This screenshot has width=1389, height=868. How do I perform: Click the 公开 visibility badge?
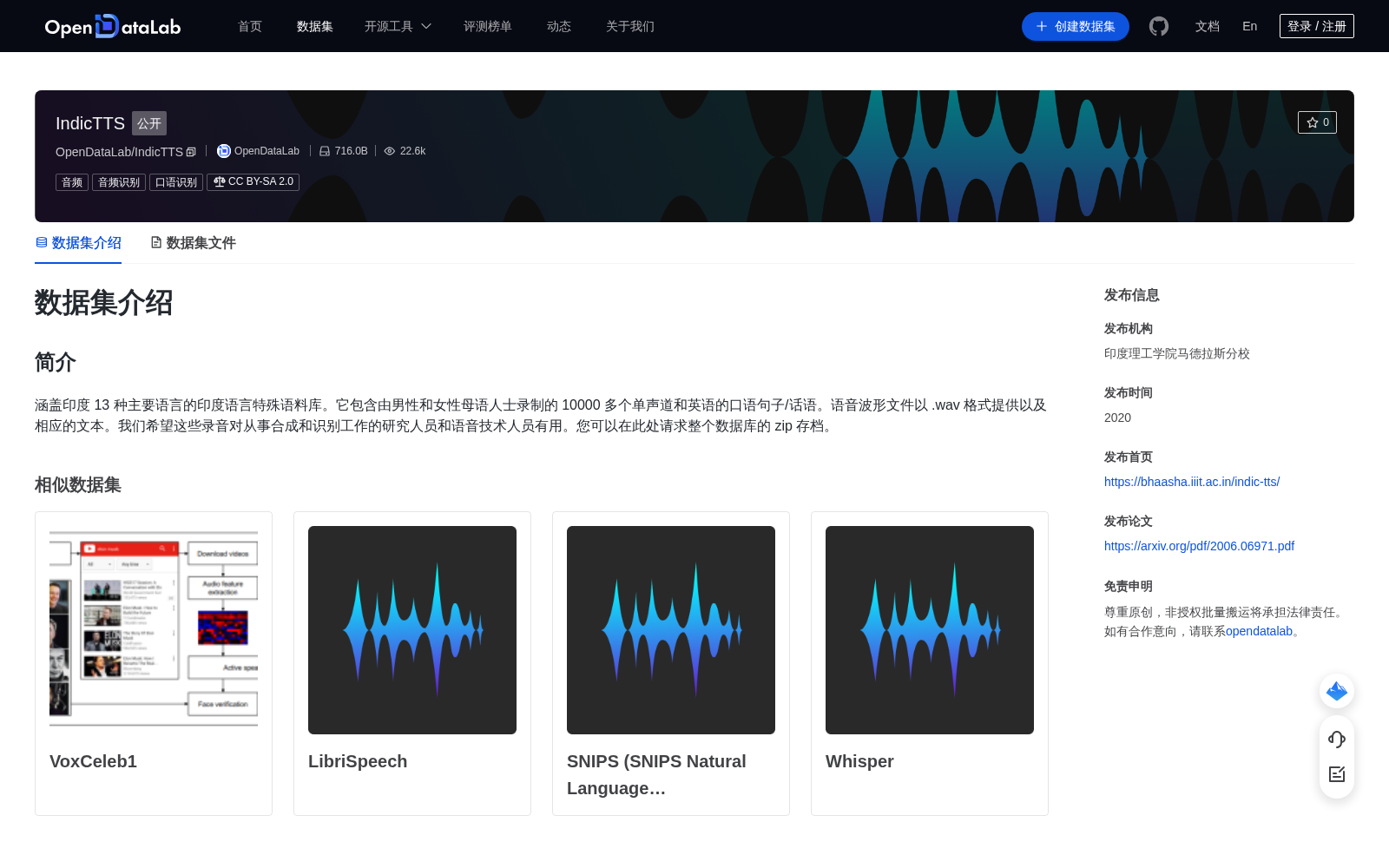coord(149,123)
